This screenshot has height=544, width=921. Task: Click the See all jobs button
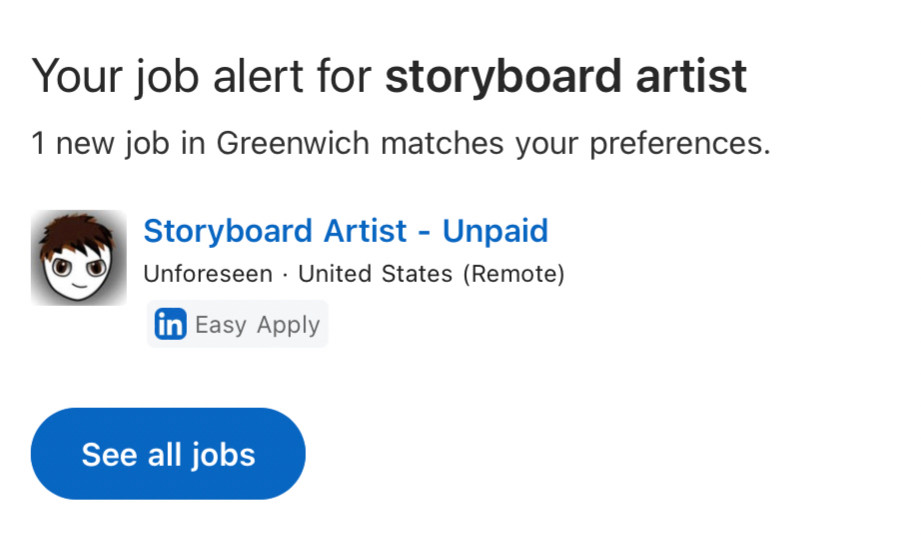168,454
